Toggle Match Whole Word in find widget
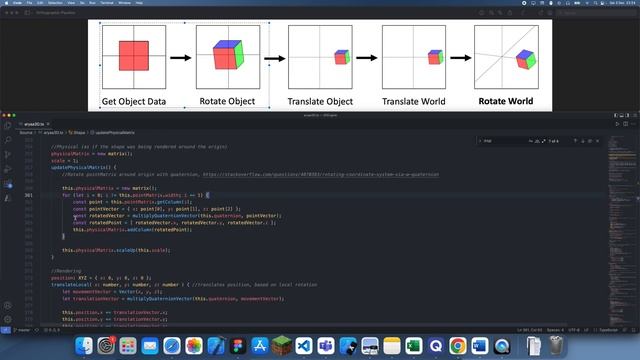640x360 pixels. [x=537, y=141]
